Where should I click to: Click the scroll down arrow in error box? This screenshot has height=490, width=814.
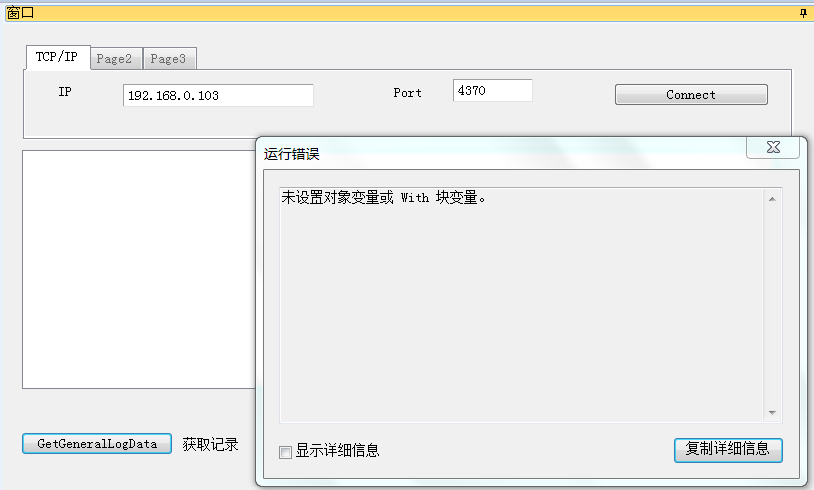coord(771,412)
